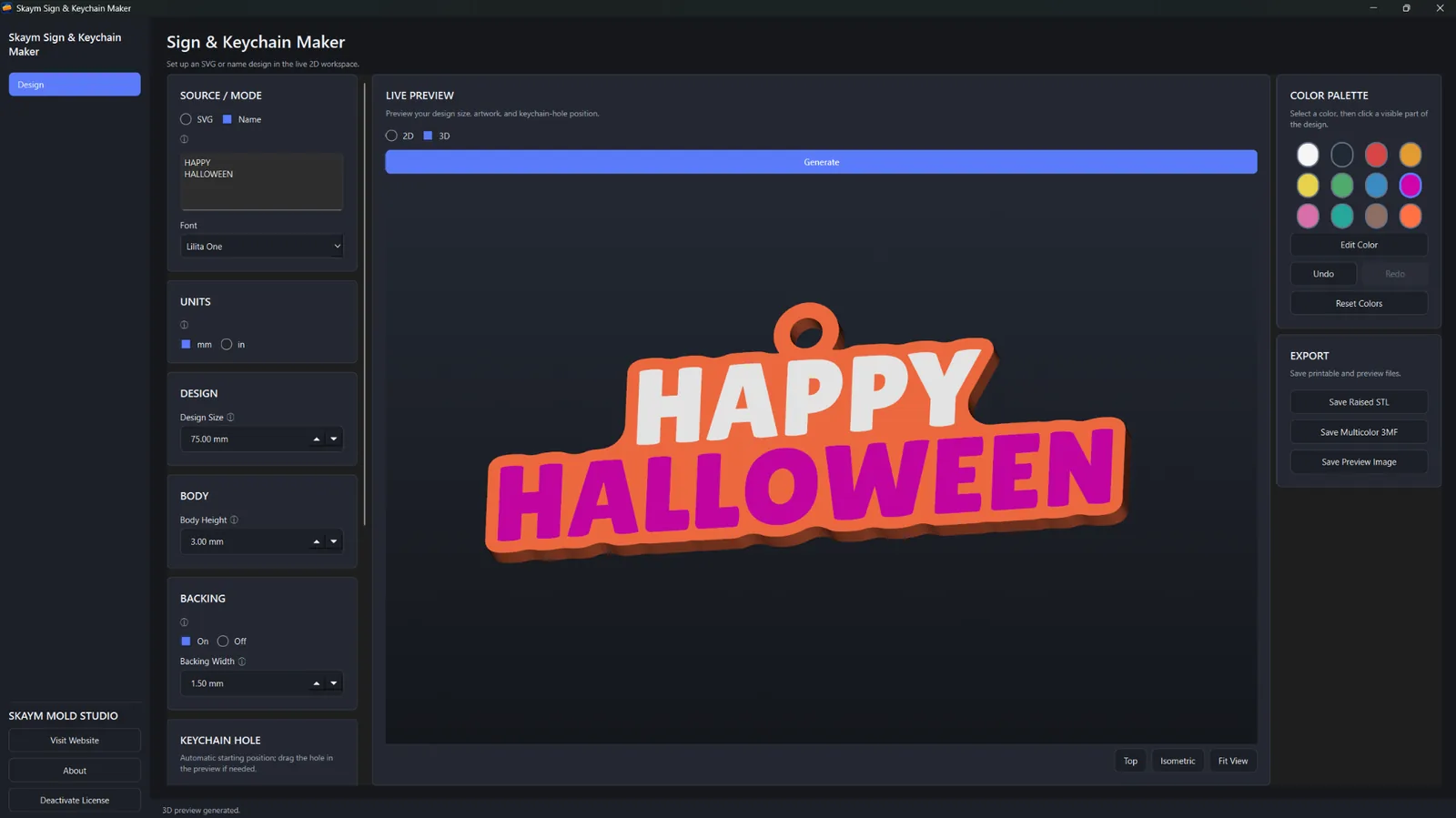
Task: Pick the green color swatch
Action: pyautogui.click(x=1342, y=186)
